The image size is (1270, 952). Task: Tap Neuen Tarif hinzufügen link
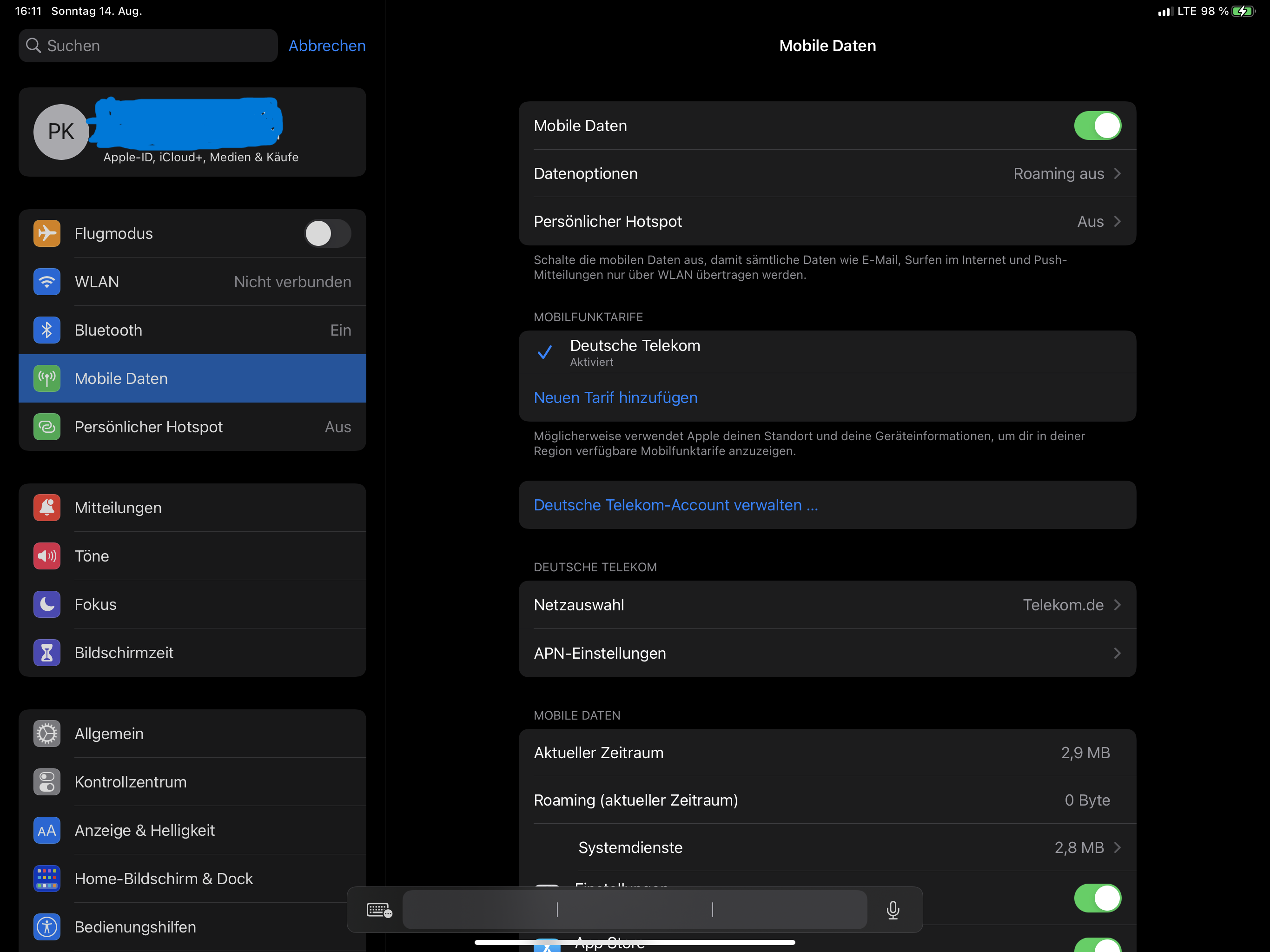(x=615, y=398)
